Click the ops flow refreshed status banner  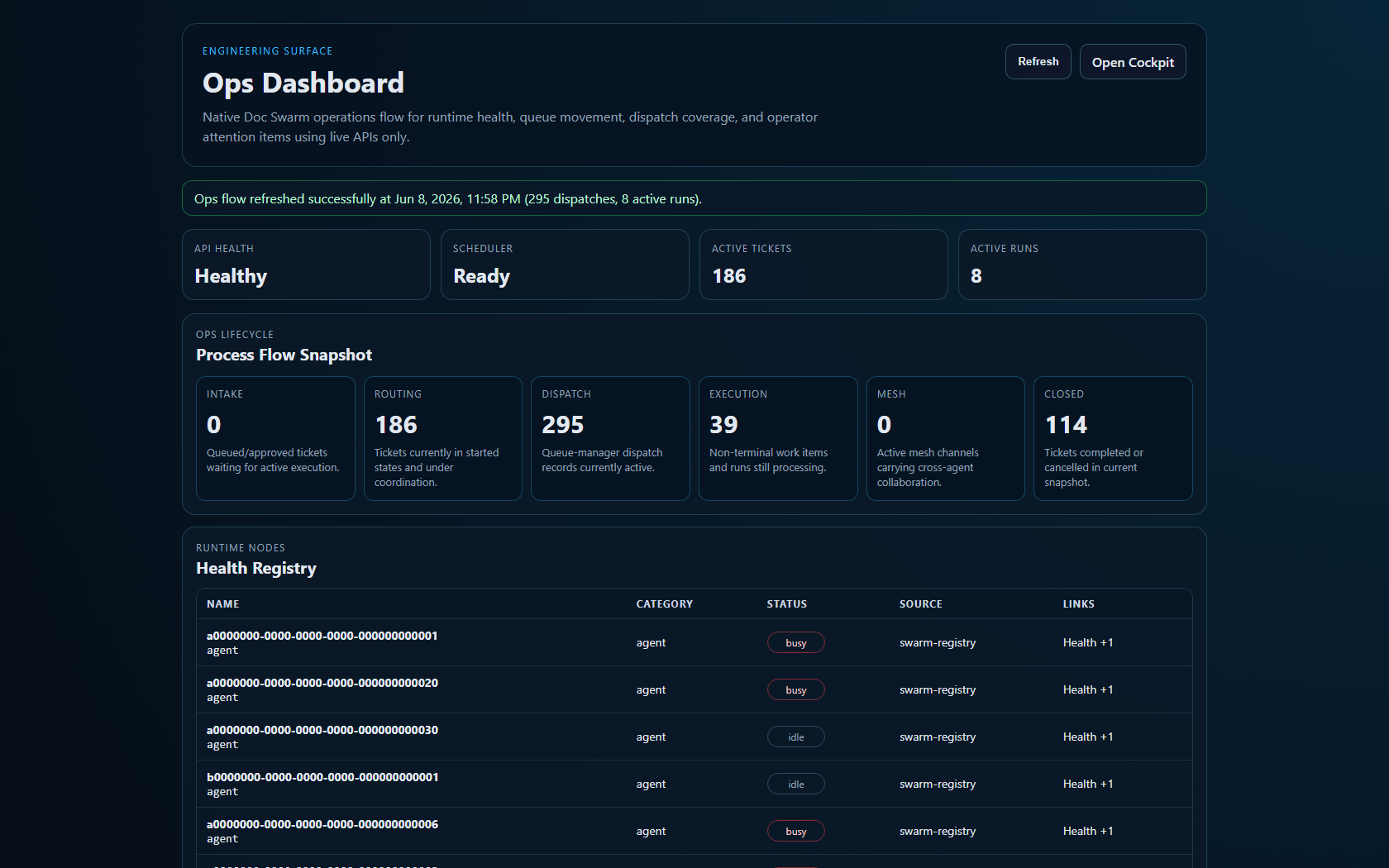[694, 198]
